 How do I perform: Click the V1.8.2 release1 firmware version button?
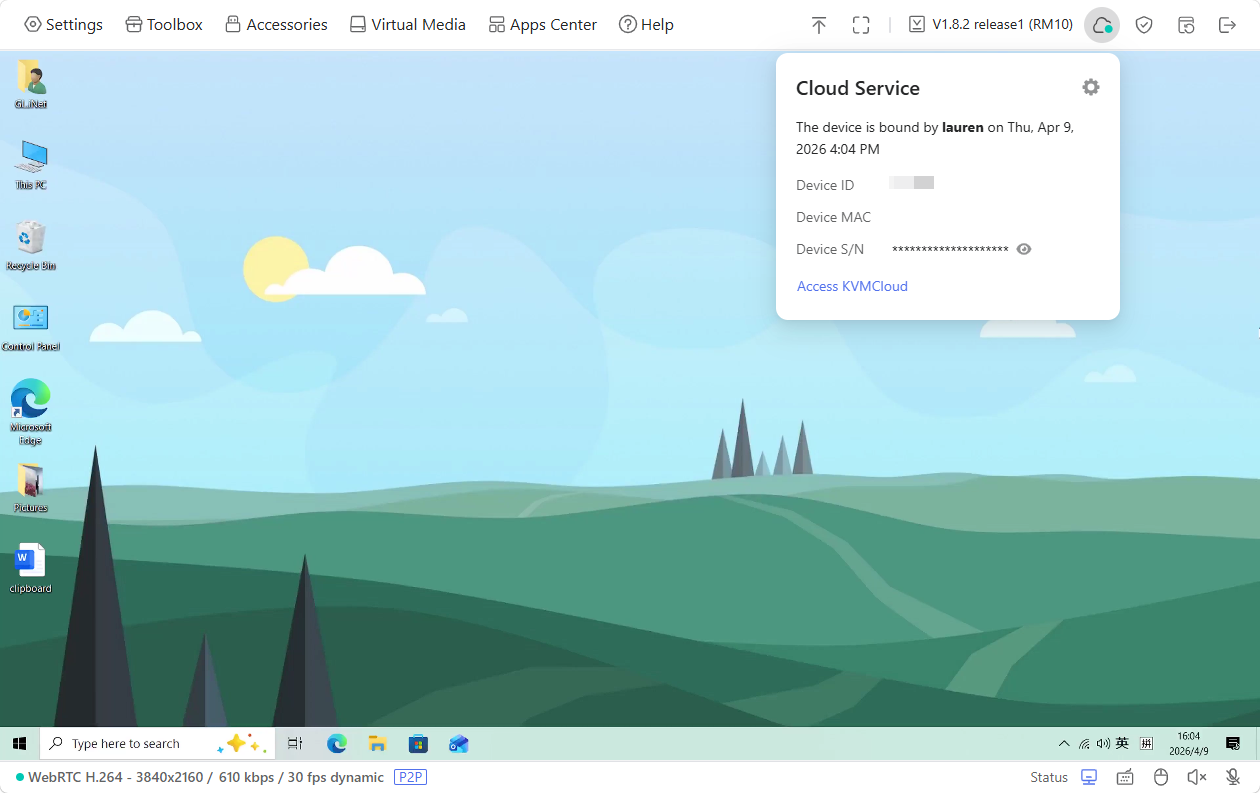(x=990, y=25)
